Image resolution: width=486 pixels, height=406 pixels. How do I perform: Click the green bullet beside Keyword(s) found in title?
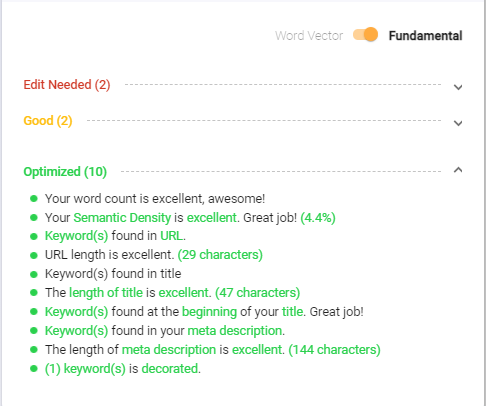pyautogui.click(x=34, y=274)
